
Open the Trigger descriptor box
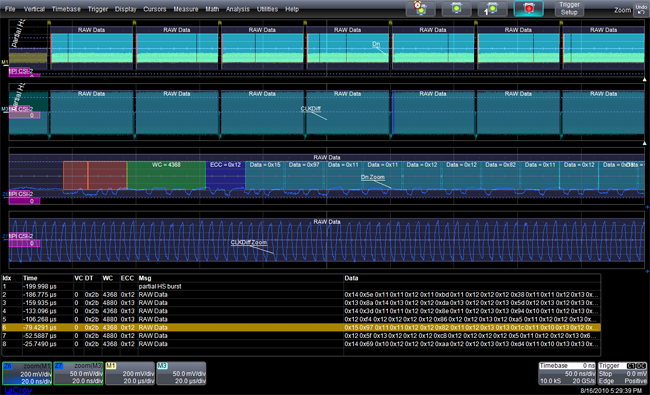tap(622, 373)
